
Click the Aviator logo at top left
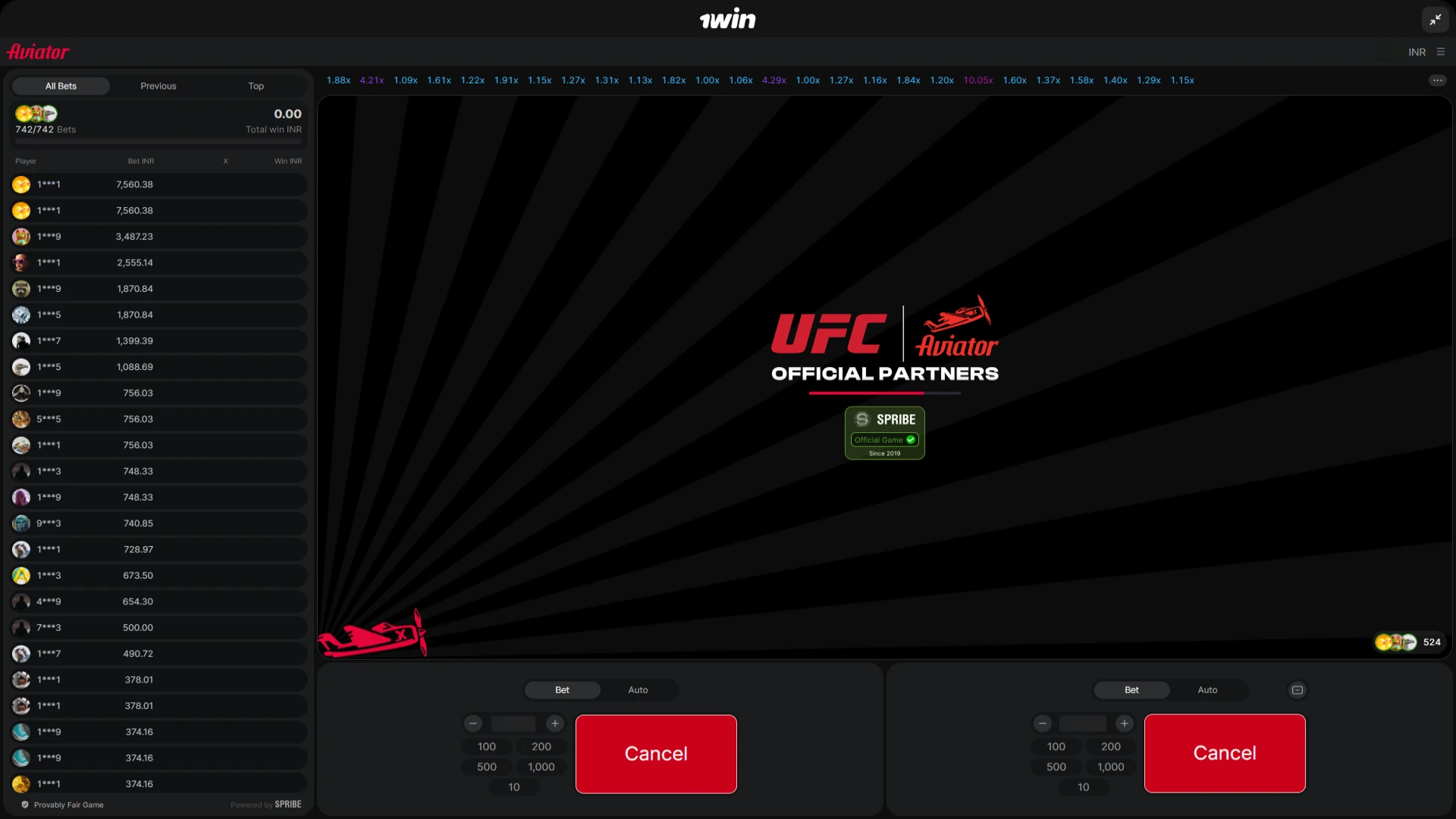click(39, 52)
